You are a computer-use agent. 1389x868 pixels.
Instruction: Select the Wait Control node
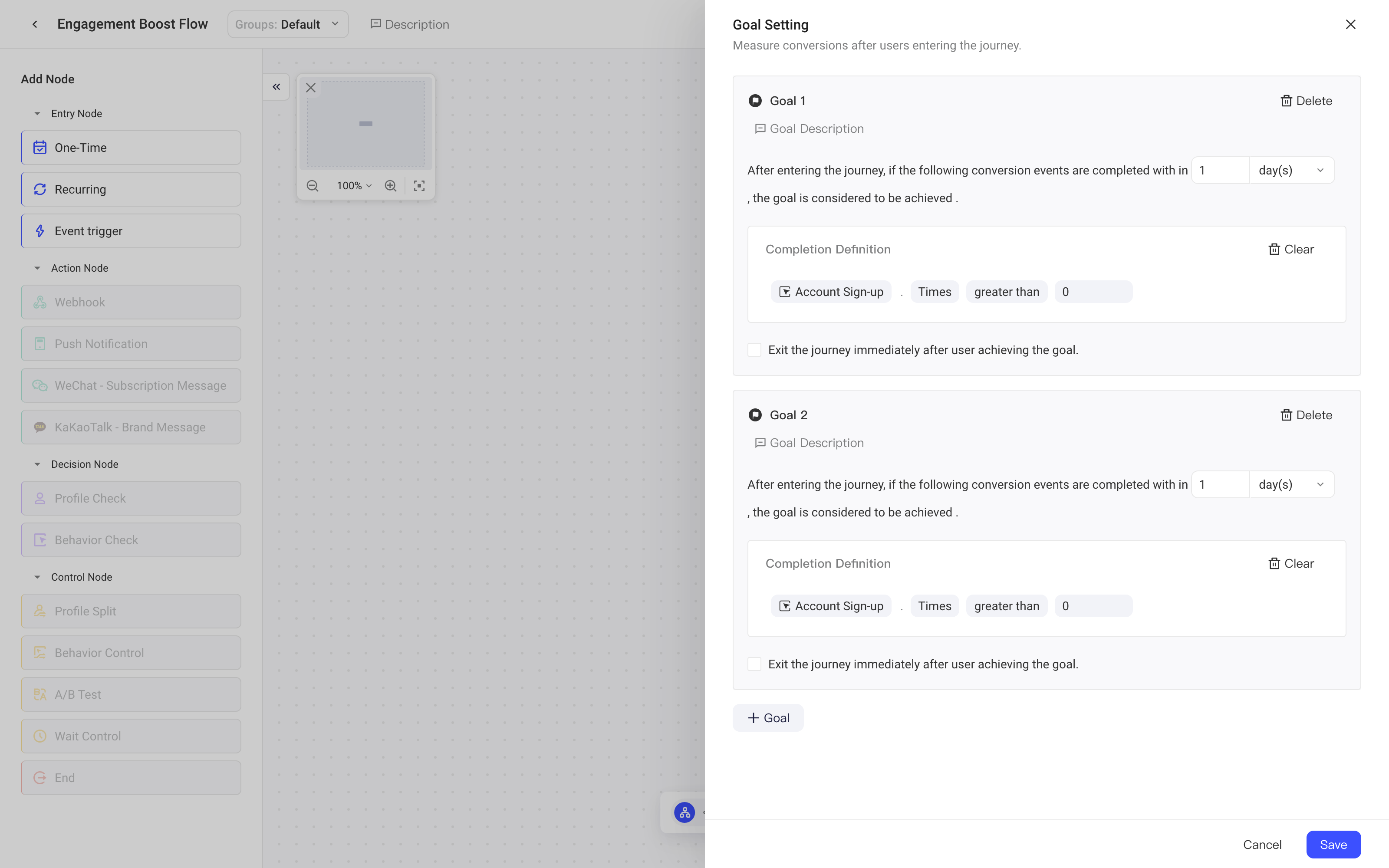tap(131, 736)
